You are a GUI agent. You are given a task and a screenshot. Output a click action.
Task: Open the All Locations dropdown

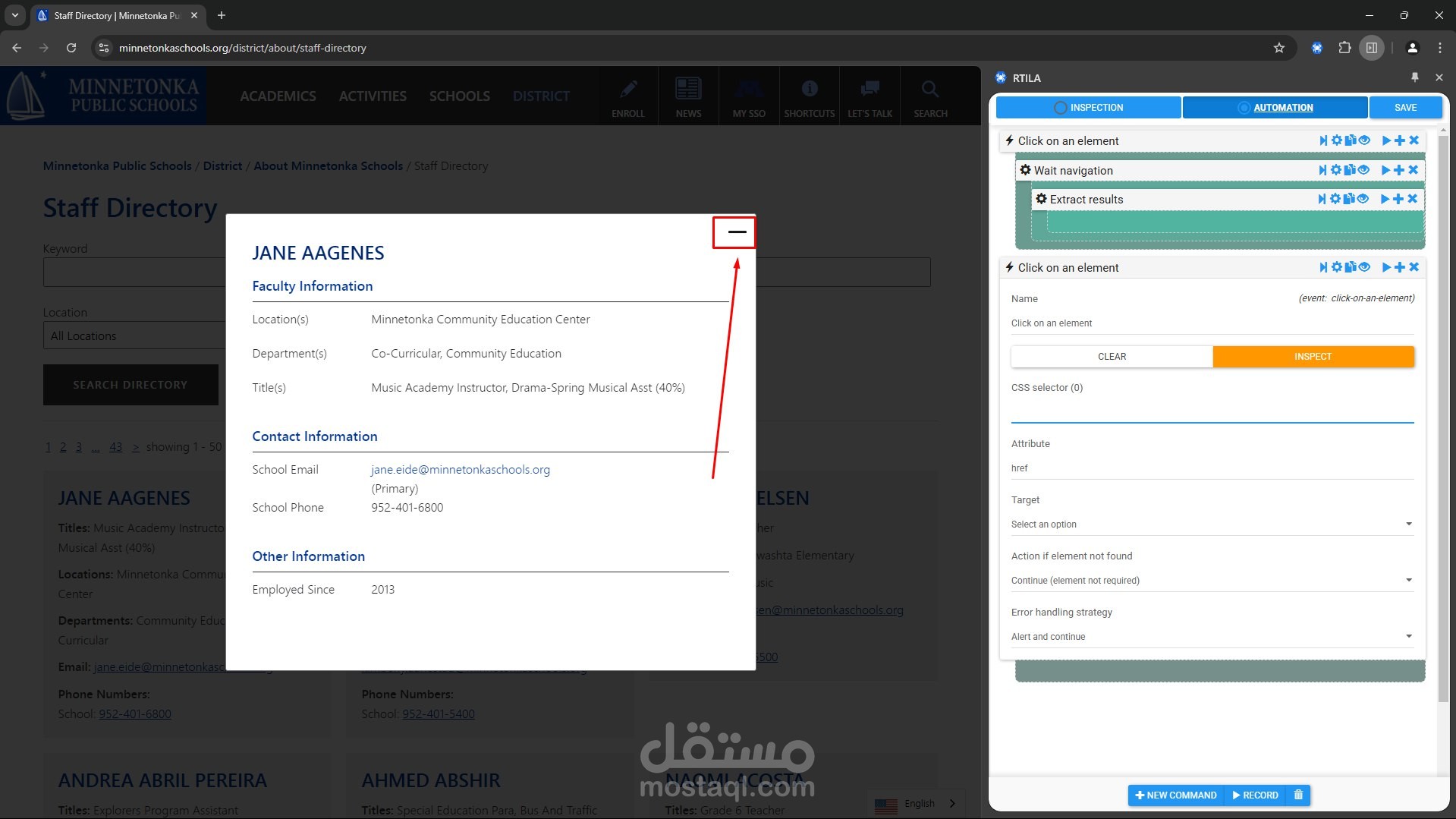point(134,335)
